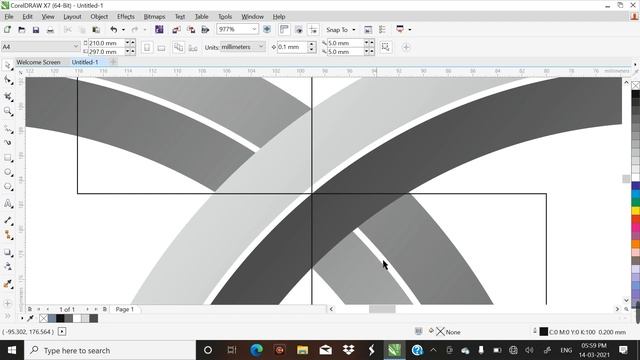The width and height of the screenshot is (640, 360).
Task: Click the Open file icon
Action: [x=22, y=30]
